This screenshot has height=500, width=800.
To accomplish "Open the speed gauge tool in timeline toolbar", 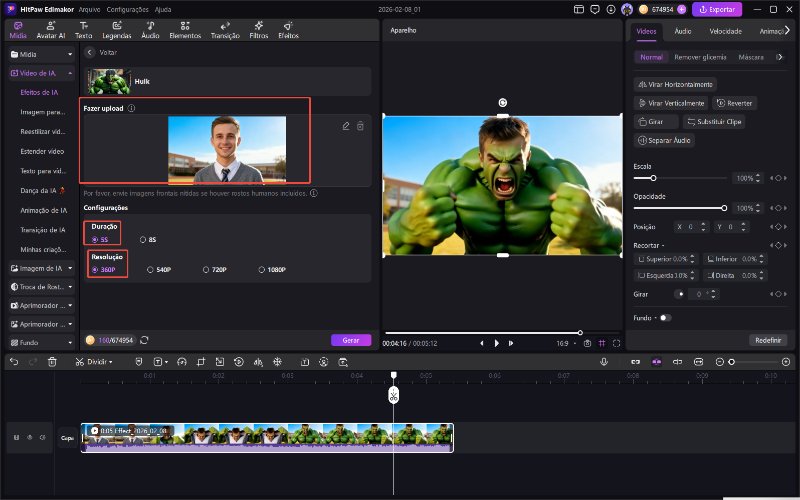I will tap(182, 362).
